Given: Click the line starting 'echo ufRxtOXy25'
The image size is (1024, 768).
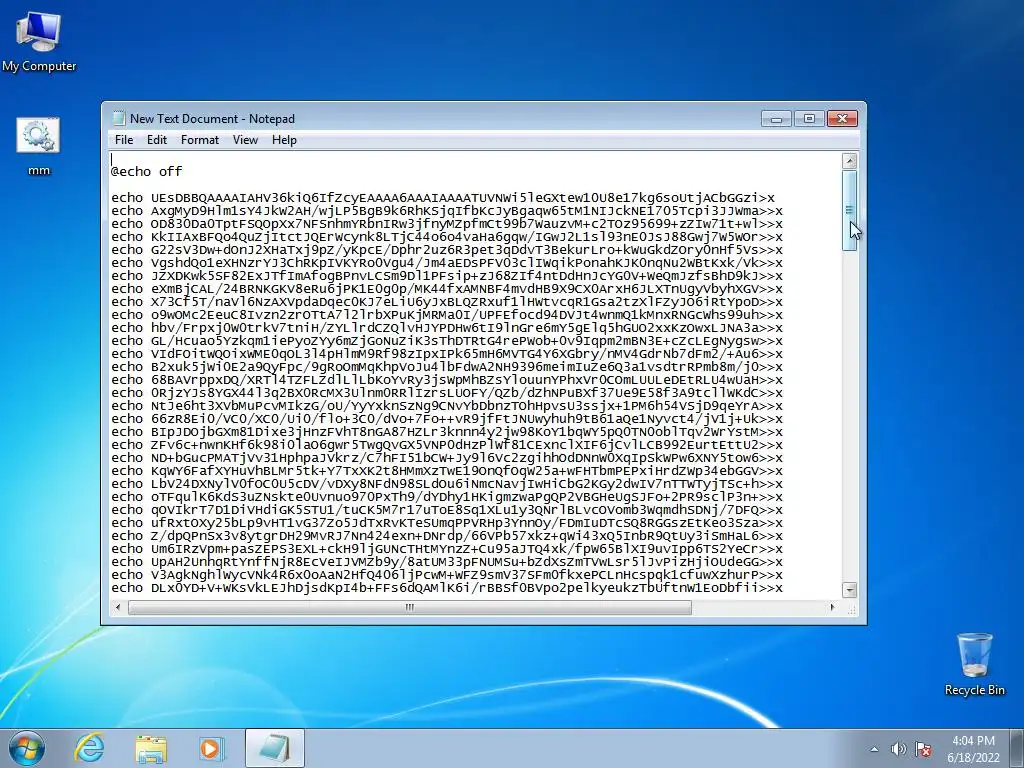Looking at the screenshot, I should point(447,523).
